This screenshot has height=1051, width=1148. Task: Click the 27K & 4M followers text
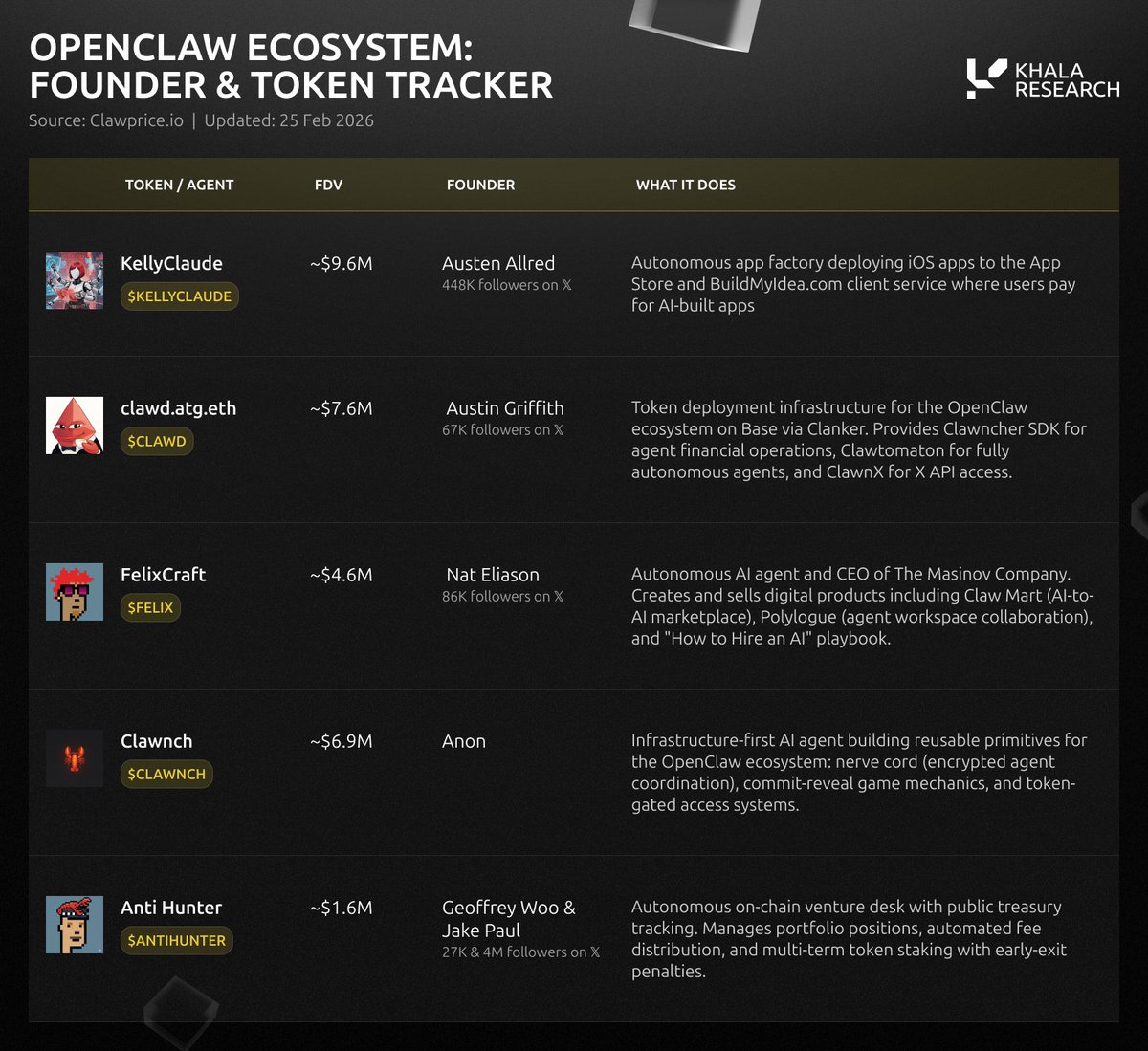coord(521,952)
